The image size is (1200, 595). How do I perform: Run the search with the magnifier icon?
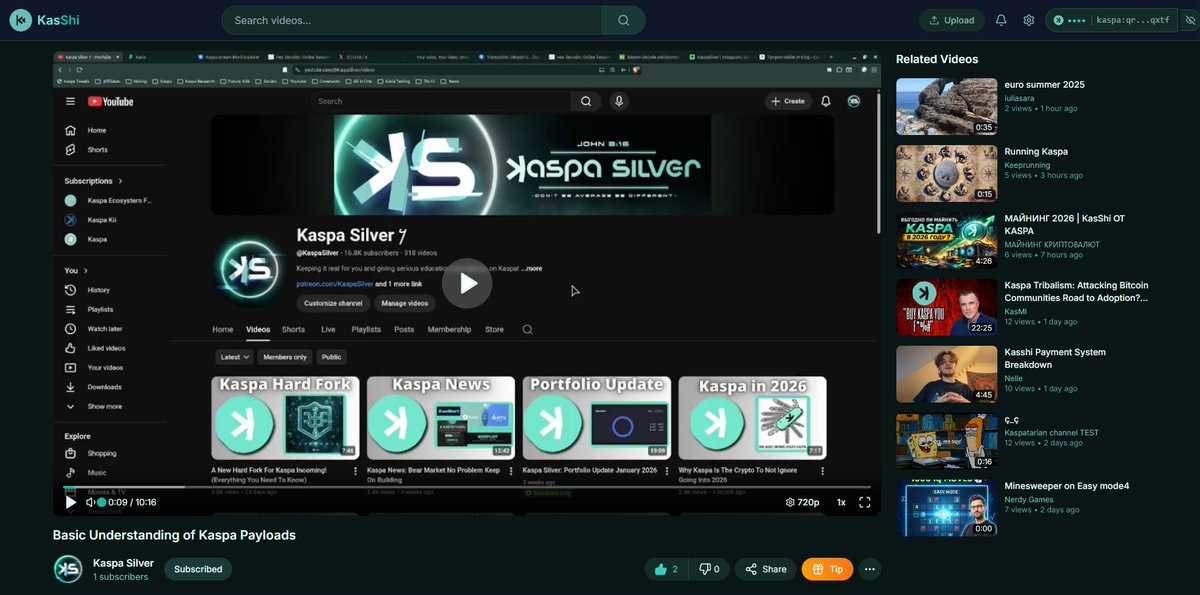coord(622,19)
